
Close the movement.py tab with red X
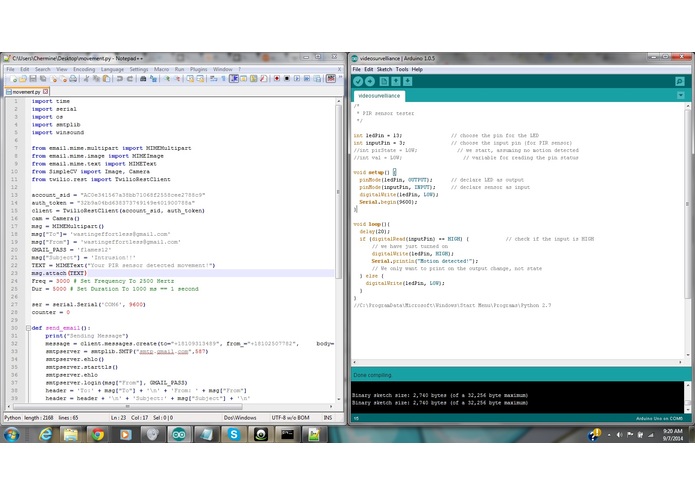pos(45,92)
